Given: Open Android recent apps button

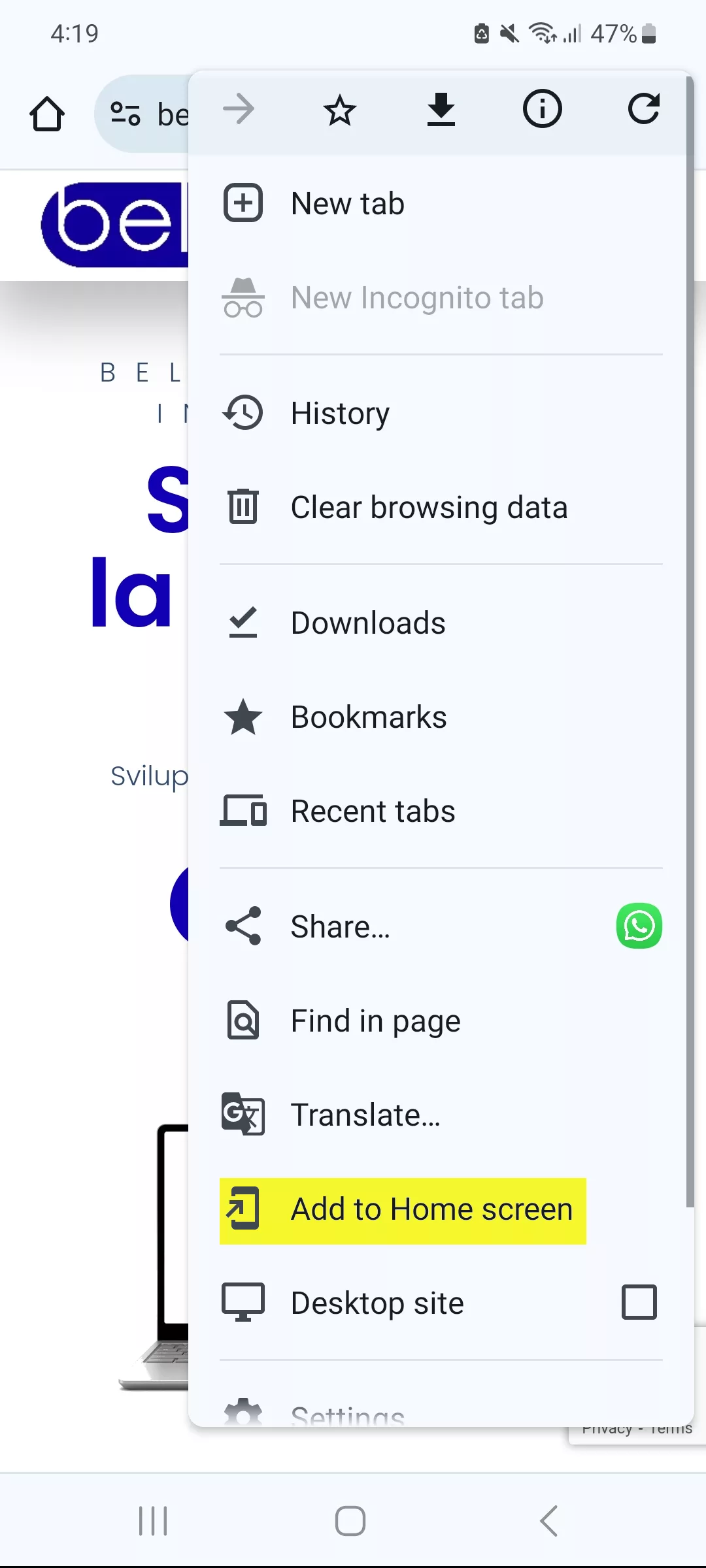Looking at the screenshot, I should pyautogui.click(x=153, y=1521).
